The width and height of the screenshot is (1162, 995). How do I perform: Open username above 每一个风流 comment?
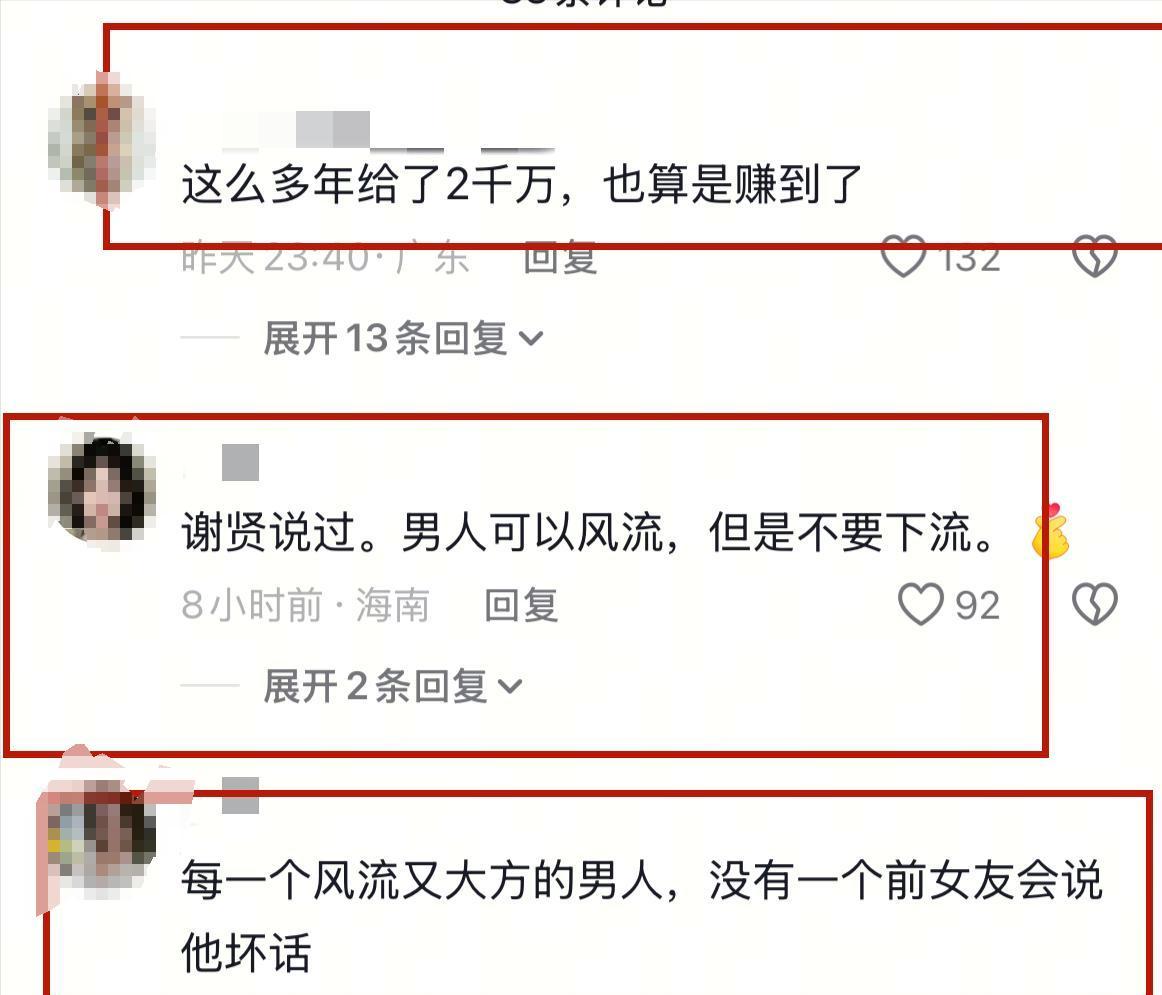point(221,796)
